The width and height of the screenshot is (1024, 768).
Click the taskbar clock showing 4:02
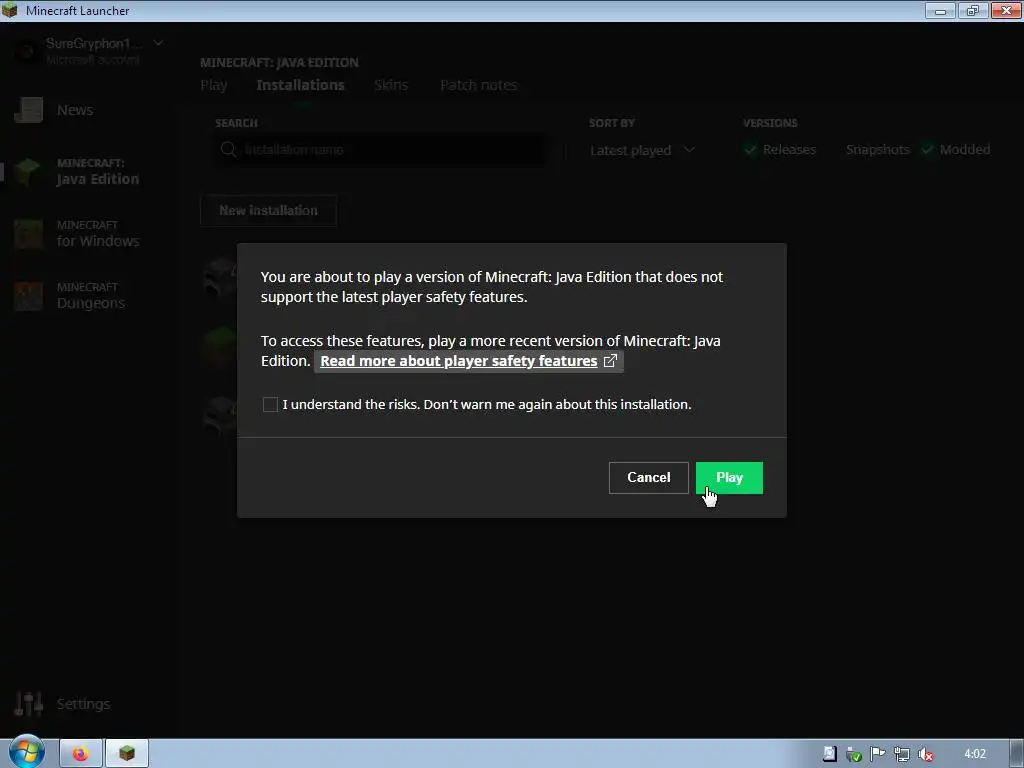coord(975,754)
